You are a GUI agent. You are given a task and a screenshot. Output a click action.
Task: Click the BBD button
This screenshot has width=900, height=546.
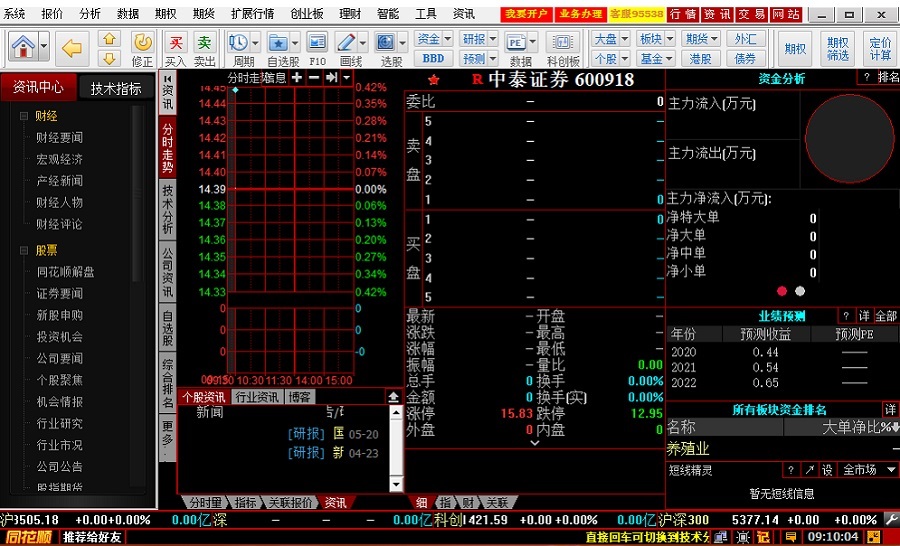click(433, 58)
